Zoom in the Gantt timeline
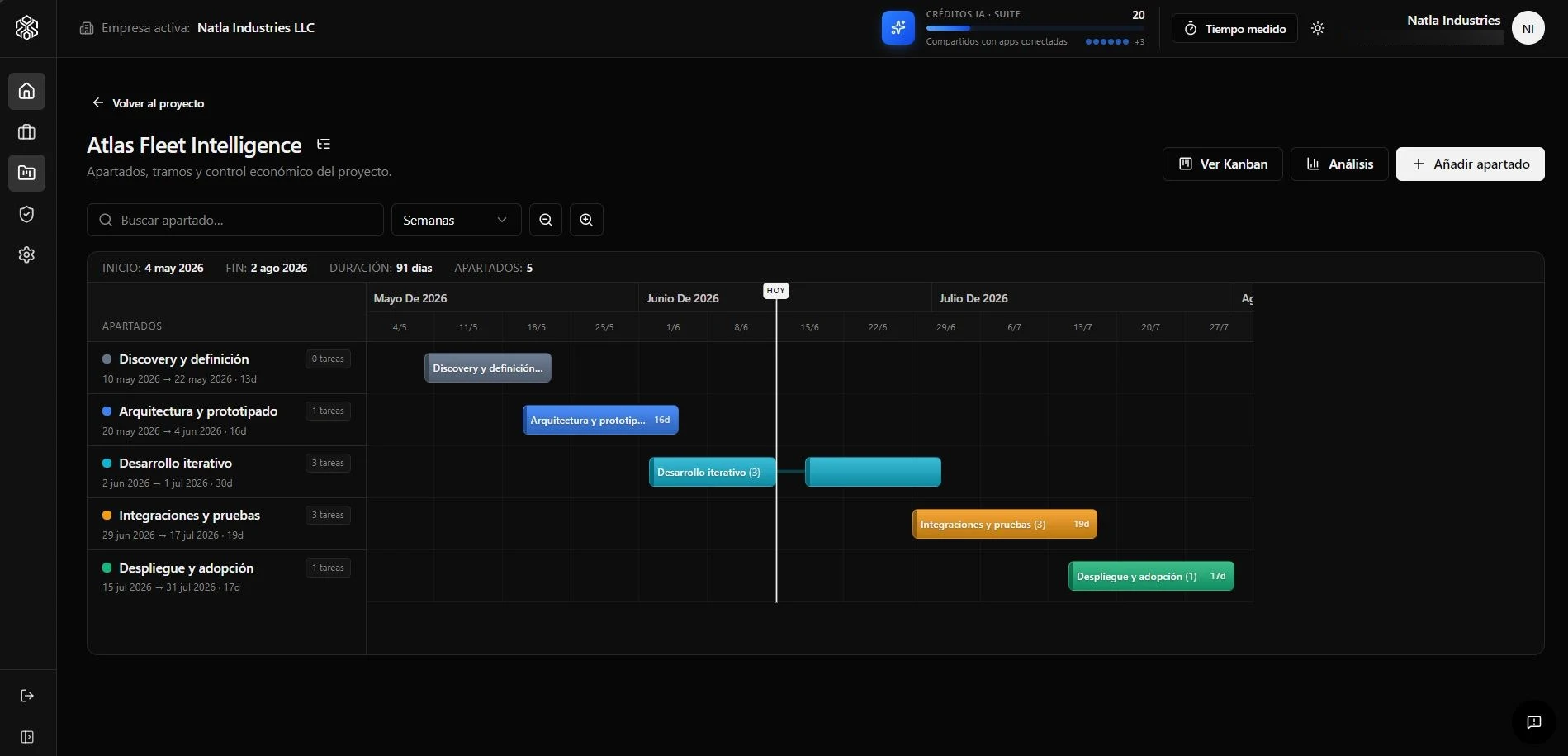This screenshot has height=756, width=1568. pos(586,220)
